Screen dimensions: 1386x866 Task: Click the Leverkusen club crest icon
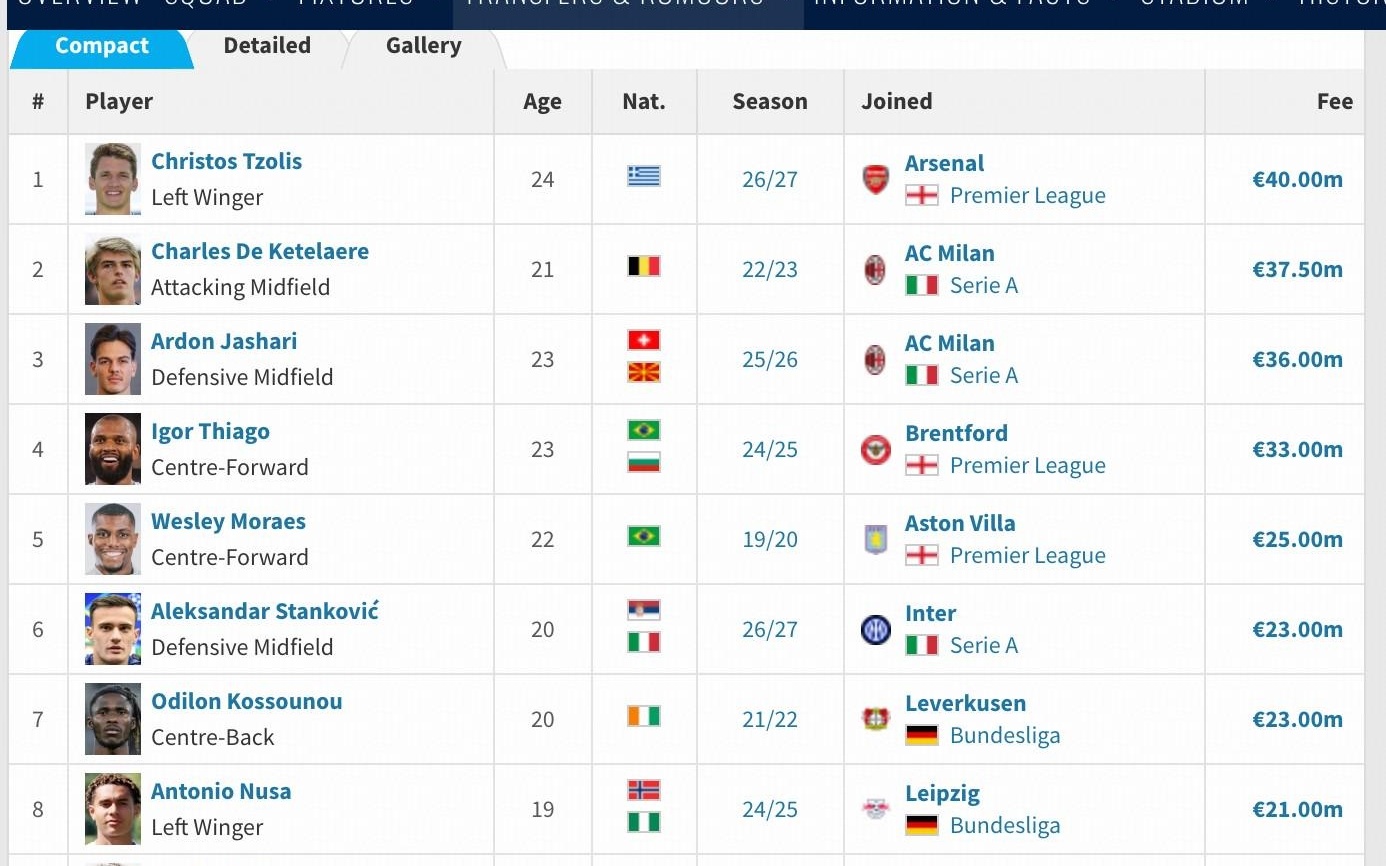tap(875, 720)
